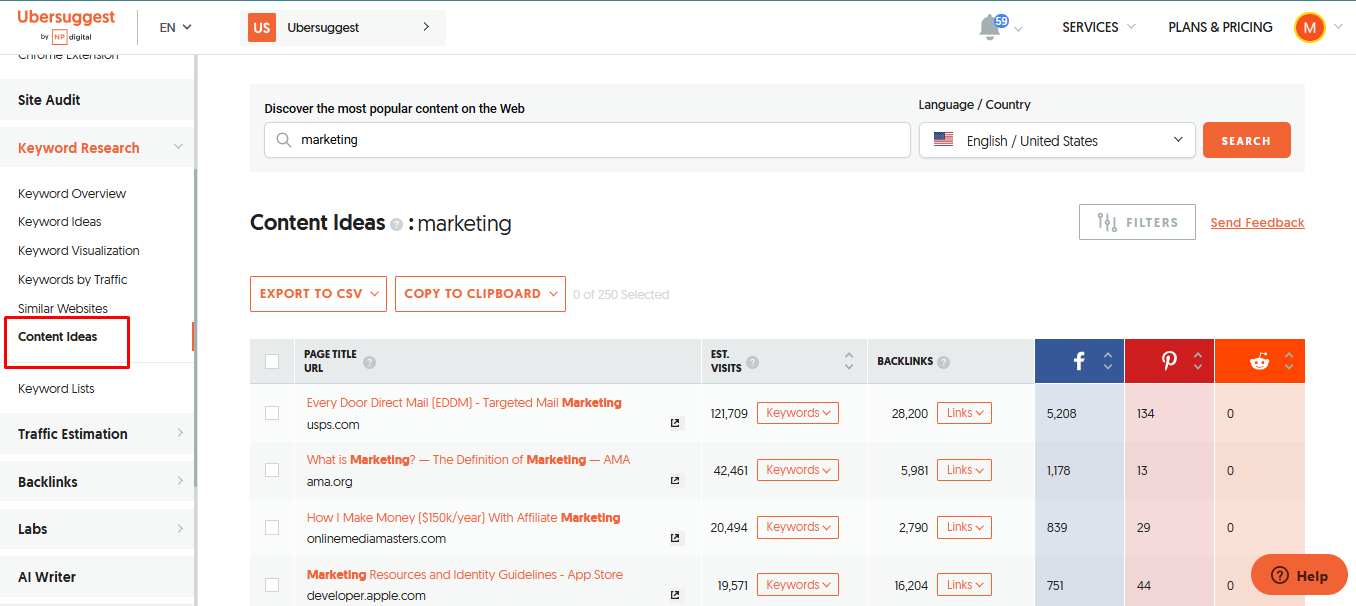This screenshot has height=606, width=1356.
Task: Open Plans & Pricing
Action: pyautogui.click(x=1220, y=27)
